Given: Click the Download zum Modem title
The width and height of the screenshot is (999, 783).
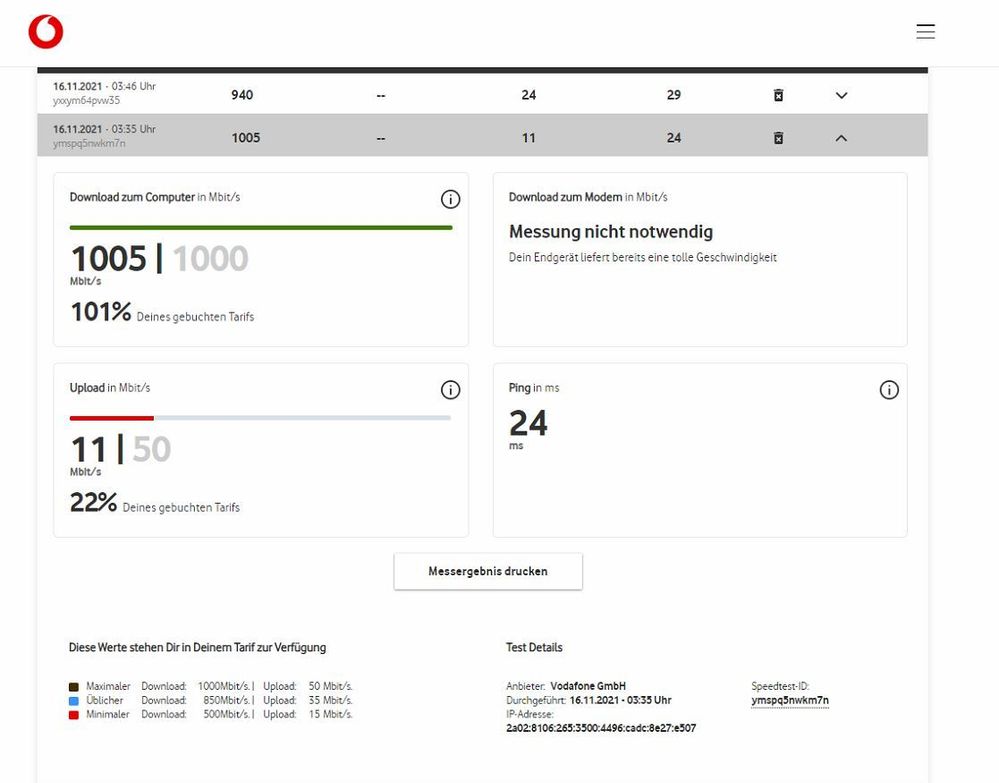Looking at the screenshot, I should [x=588, y=198].
